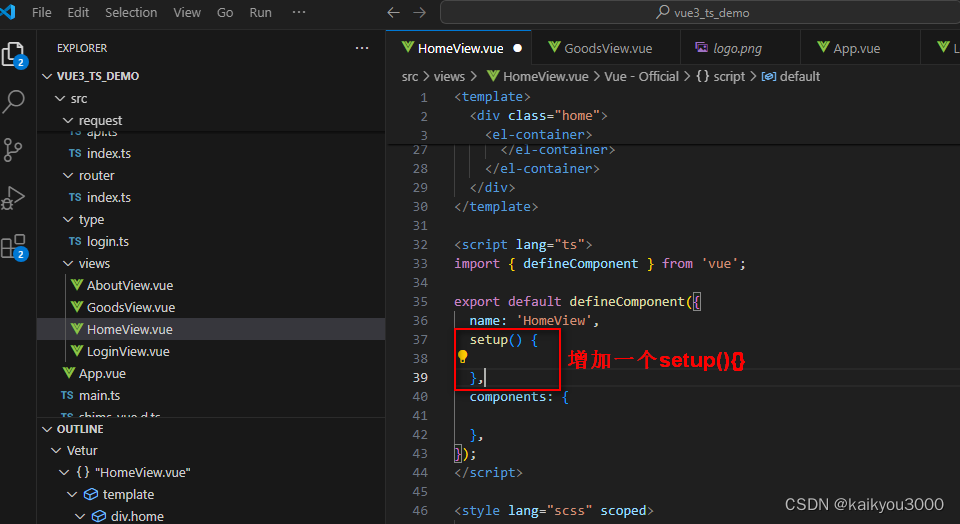Open the View menu
This screenshot has height=524, width=960.
[x=187, y=12]
